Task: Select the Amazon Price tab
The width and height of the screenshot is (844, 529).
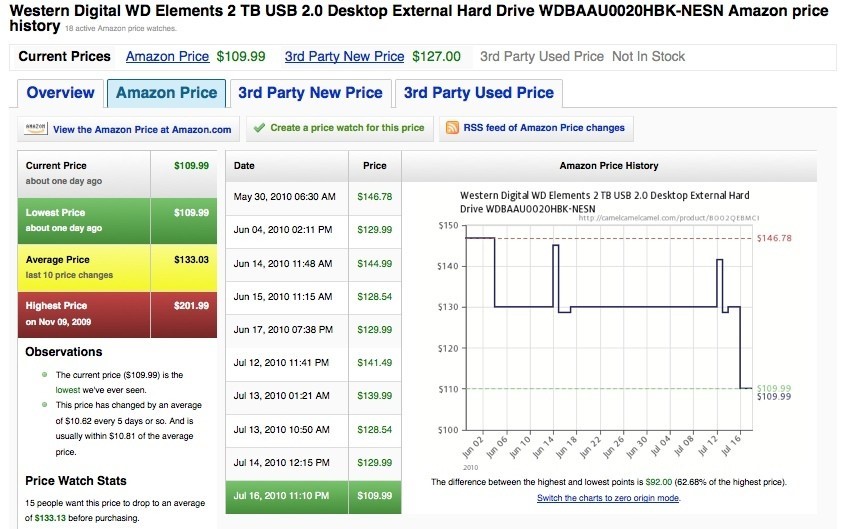Action: tap(166, 93)
